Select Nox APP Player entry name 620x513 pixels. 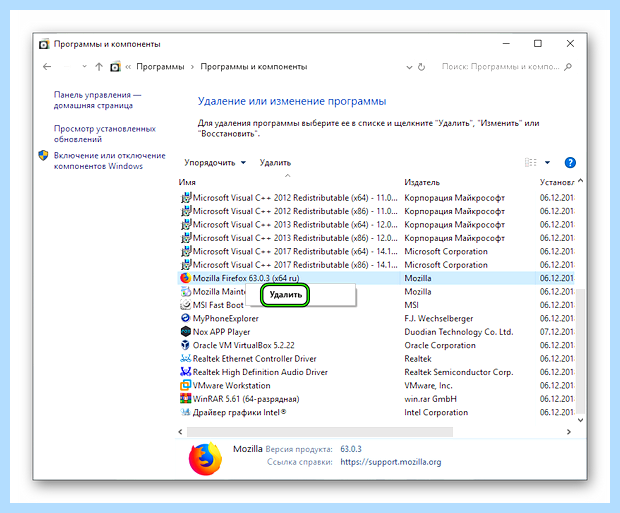pyautogui.click(x=221, y=332)
